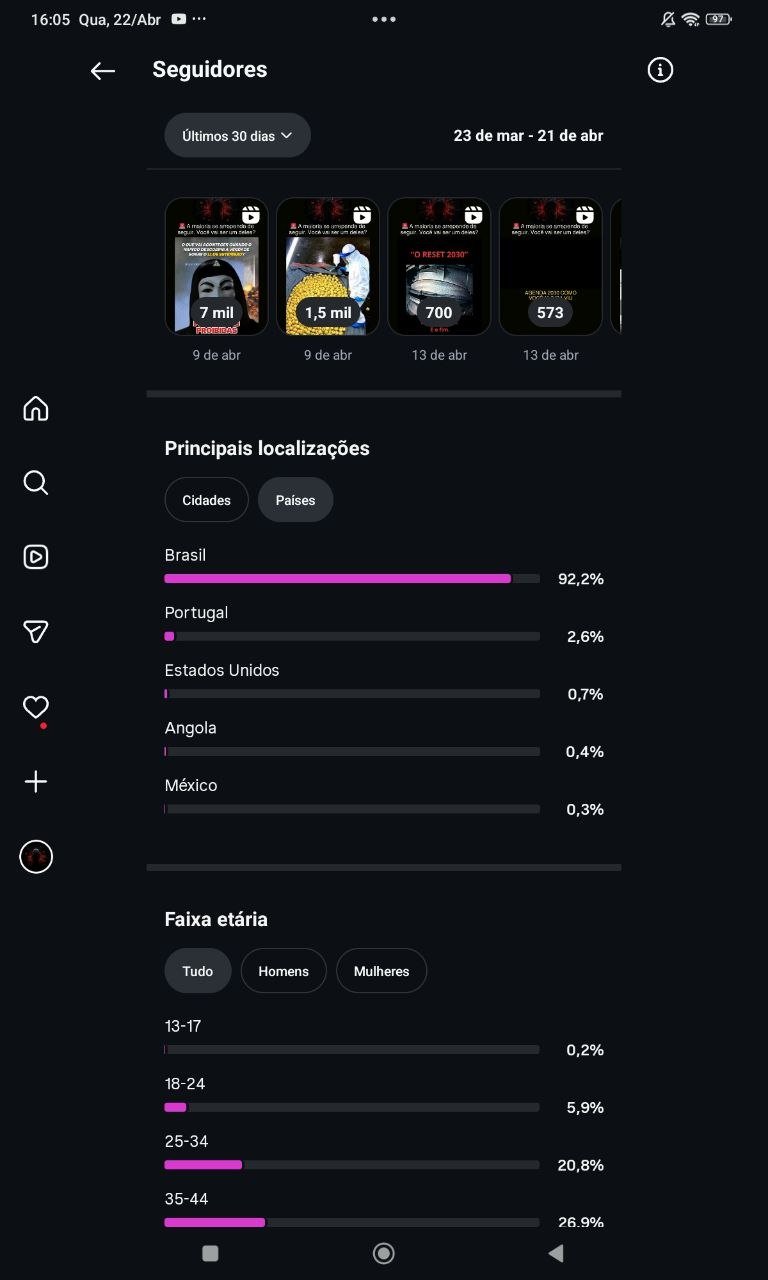The width and height of the screenshot is (768, 1280).
Task: Open the Home icon in sidebar
Action: [36, 408]
